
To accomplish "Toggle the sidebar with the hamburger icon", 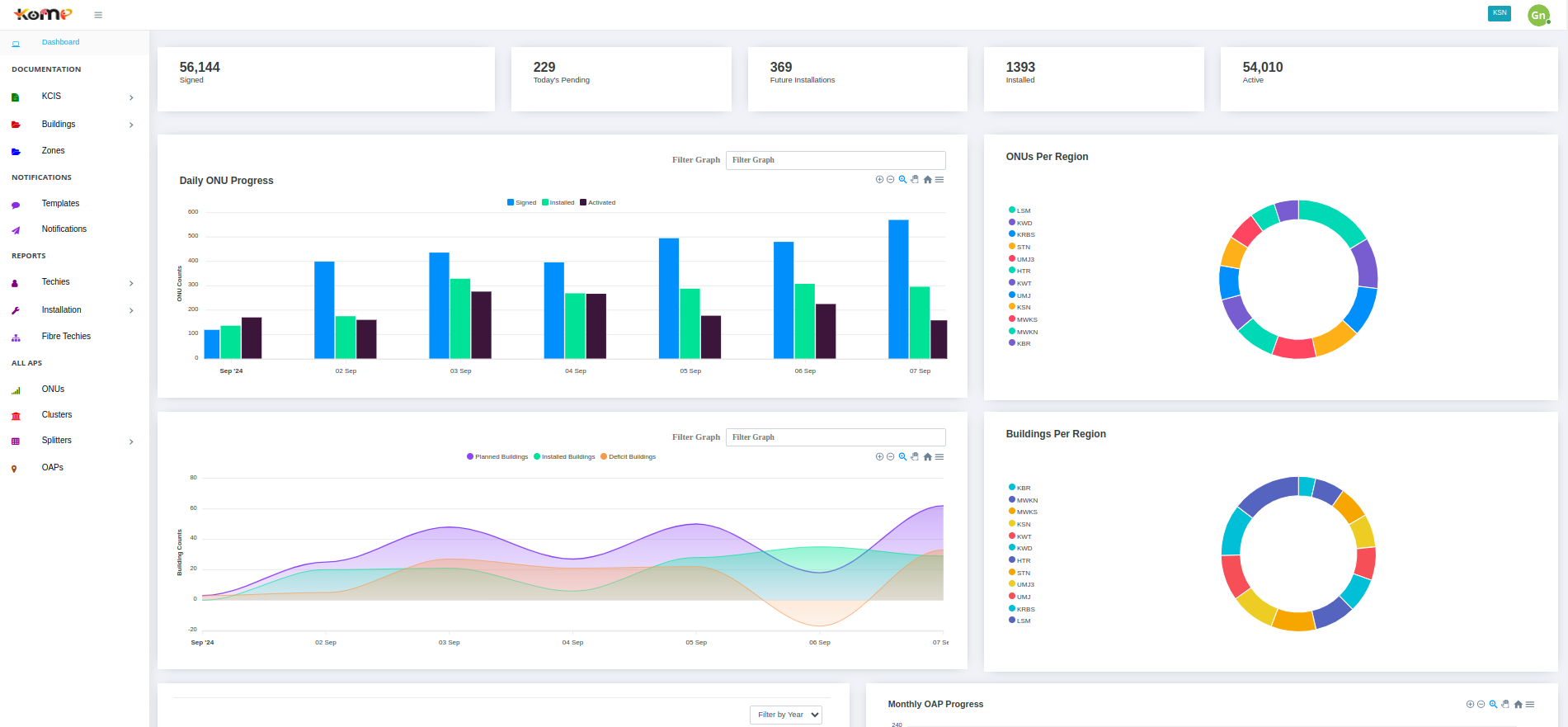I will coord(98,15).
